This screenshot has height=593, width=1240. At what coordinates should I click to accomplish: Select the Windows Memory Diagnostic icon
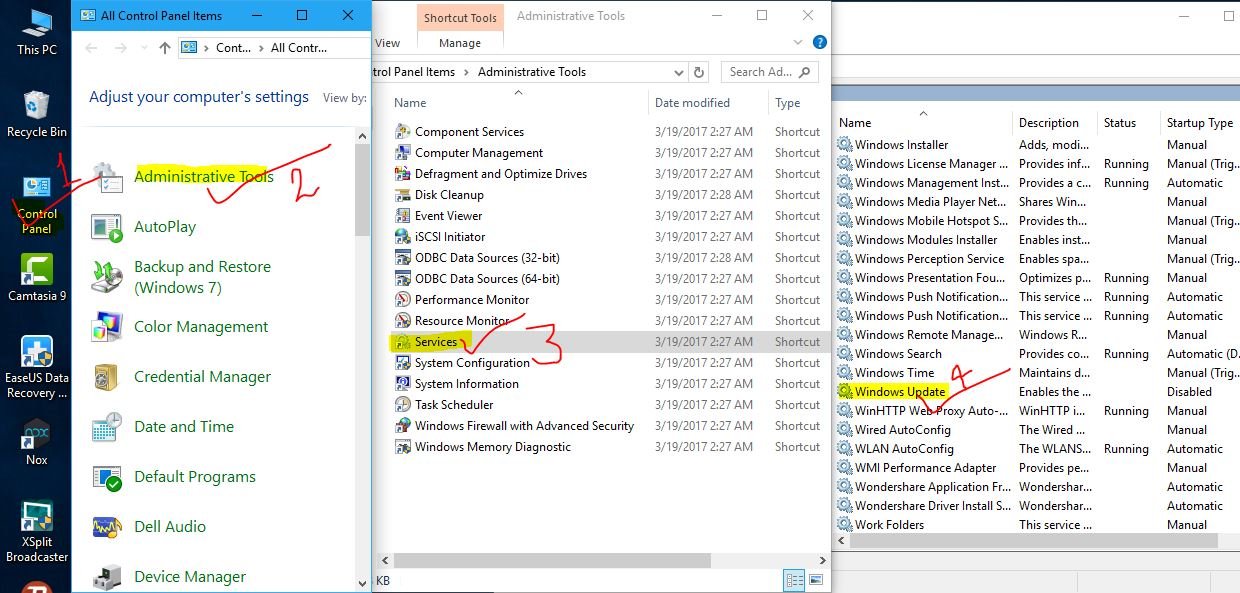pos(402,446)
